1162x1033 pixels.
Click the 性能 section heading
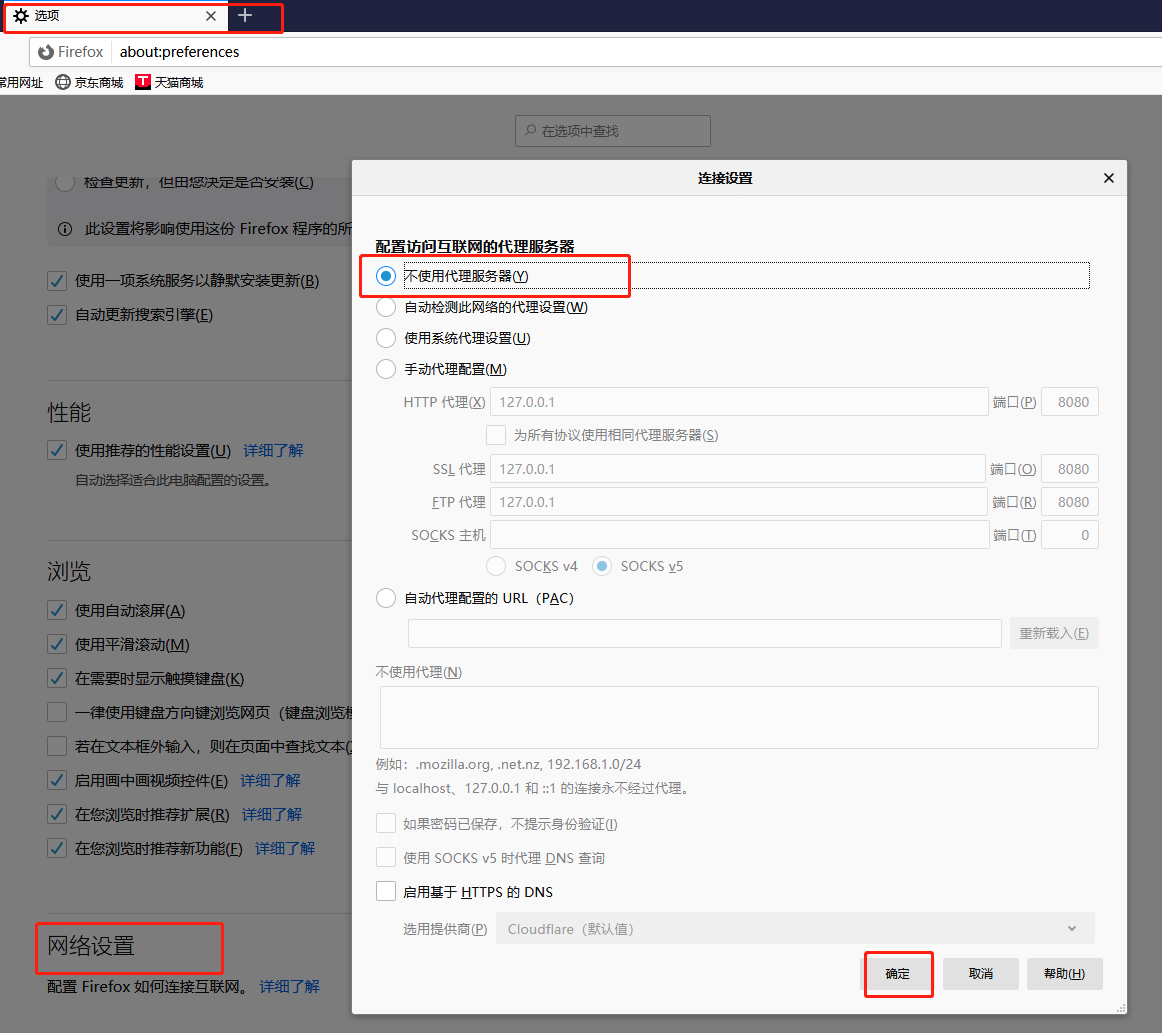point(70,413)
